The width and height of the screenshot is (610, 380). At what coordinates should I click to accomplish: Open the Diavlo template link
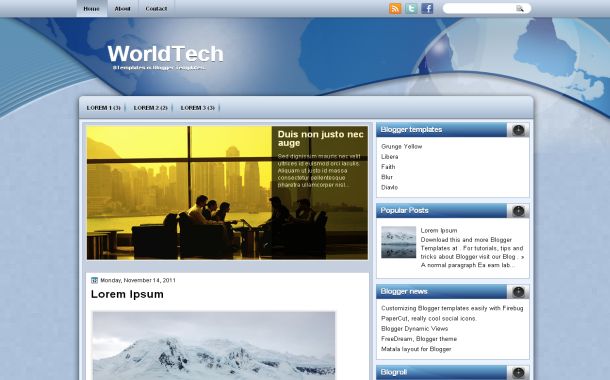tap(389, 187)
